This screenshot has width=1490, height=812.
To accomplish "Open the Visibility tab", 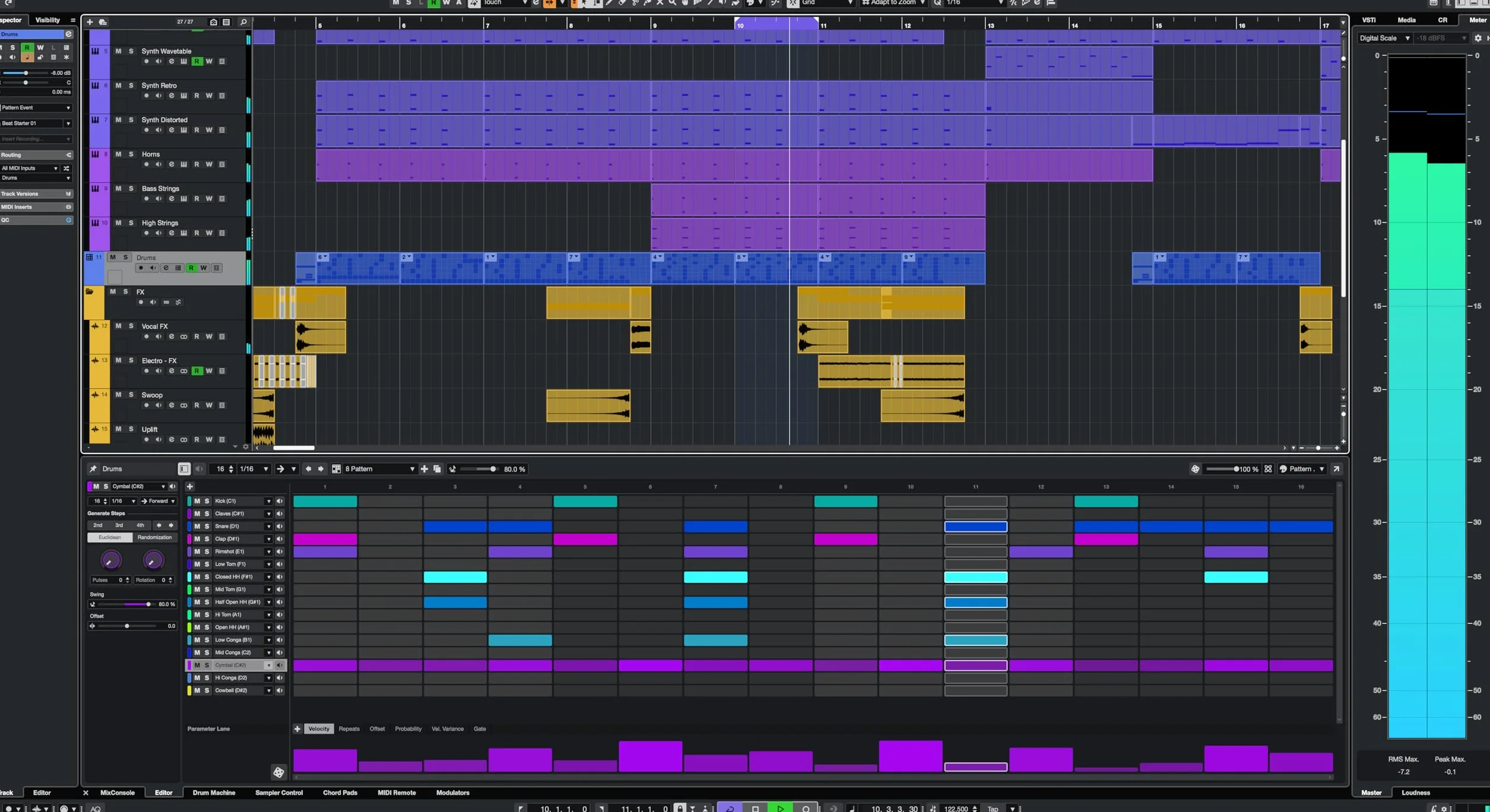I will (47, 20).
